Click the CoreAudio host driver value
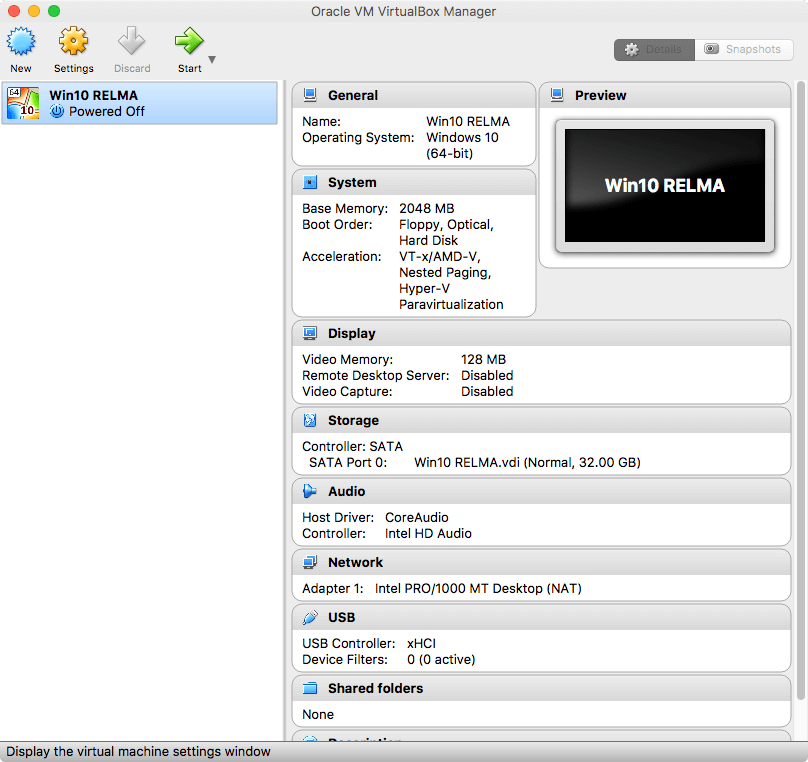This screenshot has width=808, height=762. (x=416, y=517)
